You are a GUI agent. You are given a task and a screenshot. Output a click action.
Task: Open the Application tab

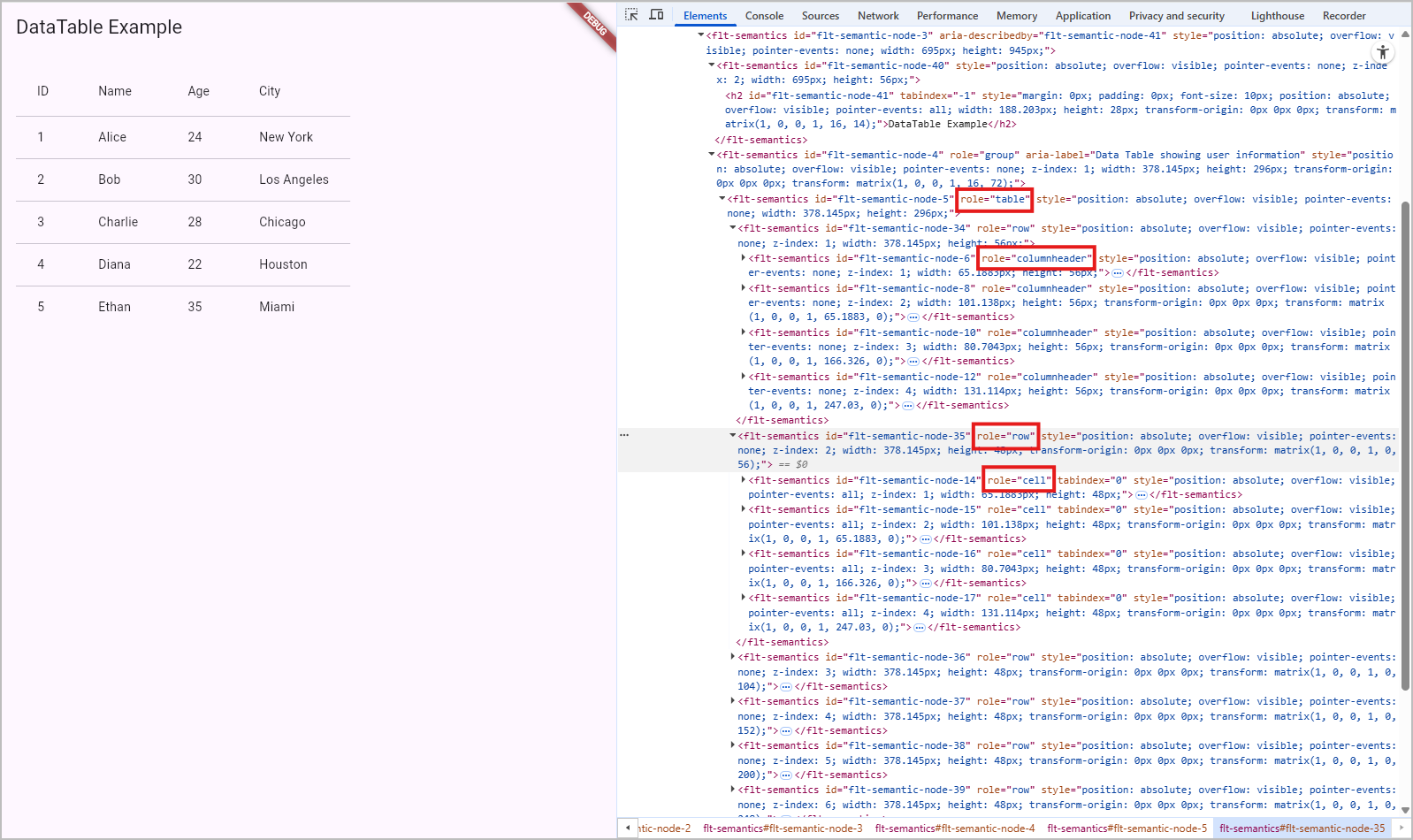1083,16
